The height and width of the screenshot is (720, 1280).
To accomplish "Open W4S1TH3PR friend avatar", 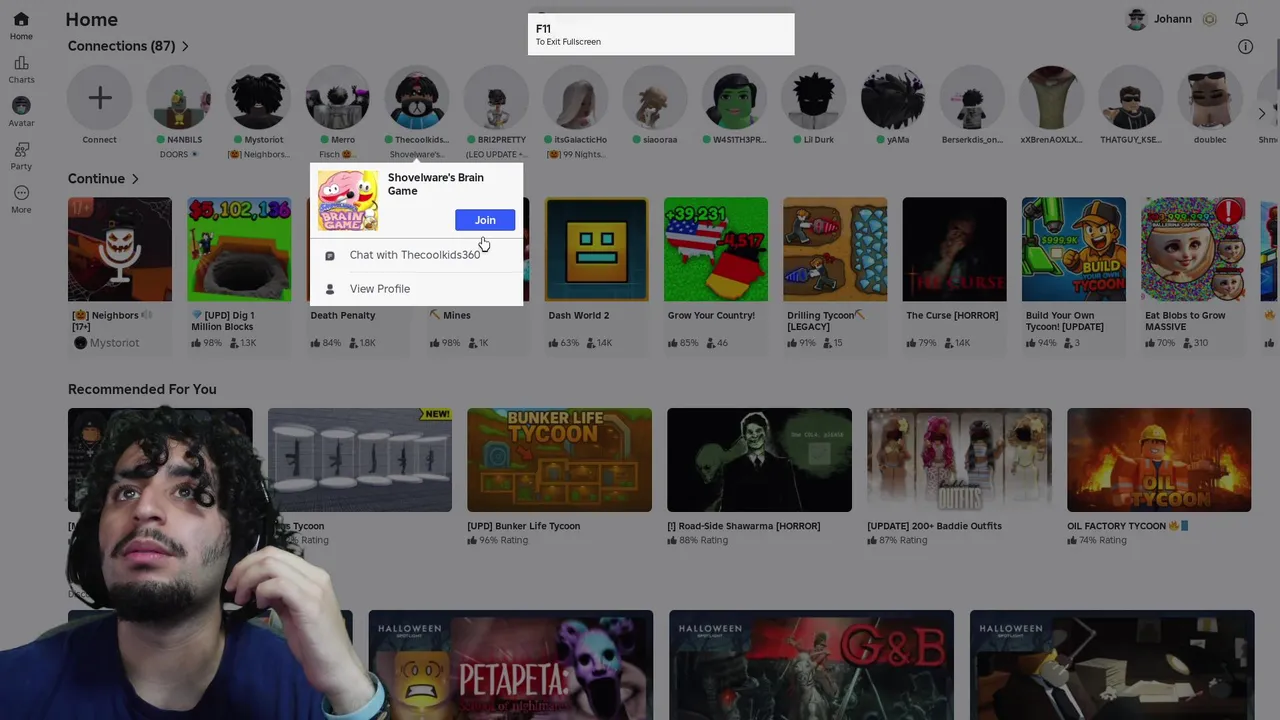I will [x=734, y=98].
